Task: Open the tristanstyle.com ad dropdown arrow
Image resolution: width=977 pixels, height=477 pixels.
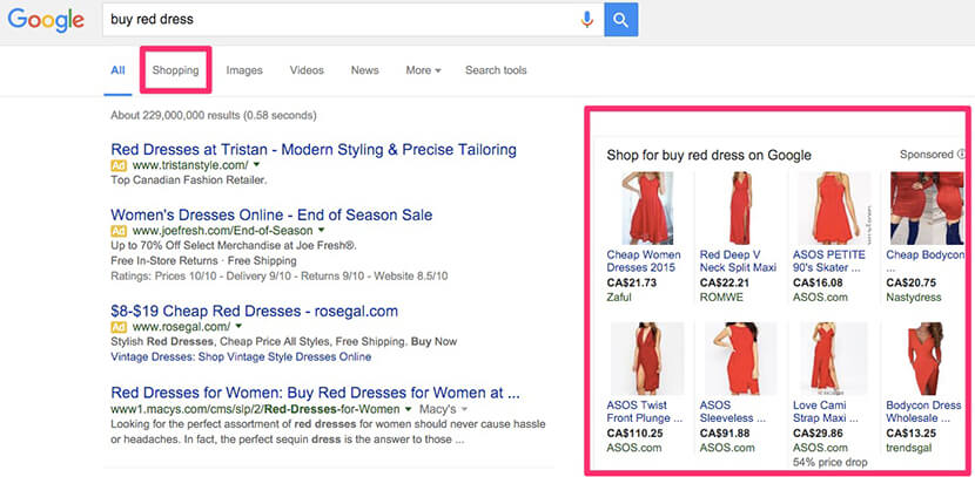Action: click(x=256, y=165)
